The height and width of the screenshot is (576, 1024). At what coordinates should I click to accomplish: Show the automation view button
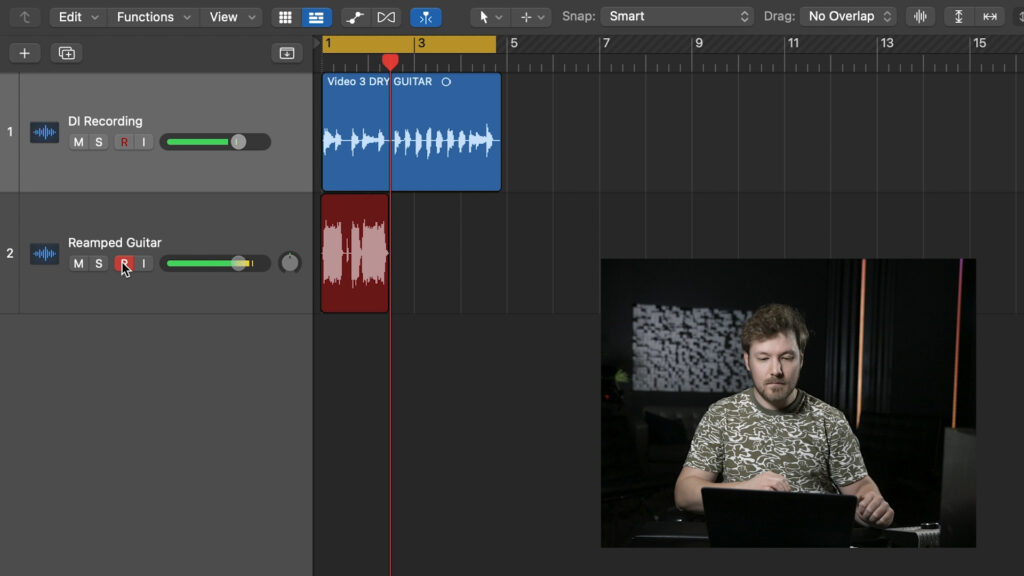point(354,17)
